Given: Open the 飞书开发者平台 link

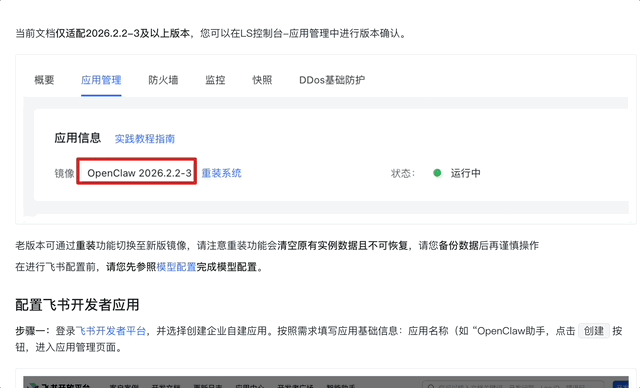Looking at the screenshot, I should tap(111, 331).
